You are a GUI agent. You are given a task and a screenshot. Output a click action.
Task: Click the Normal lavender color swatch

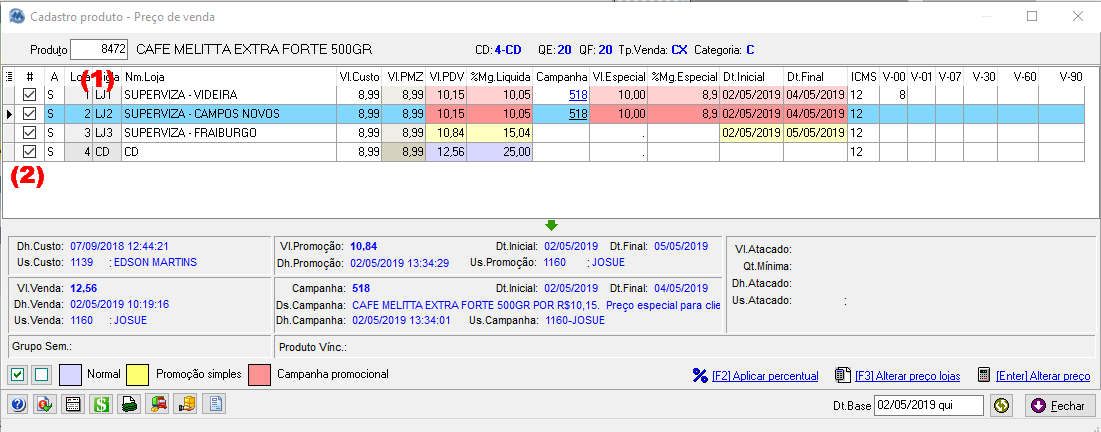point(71,375)
